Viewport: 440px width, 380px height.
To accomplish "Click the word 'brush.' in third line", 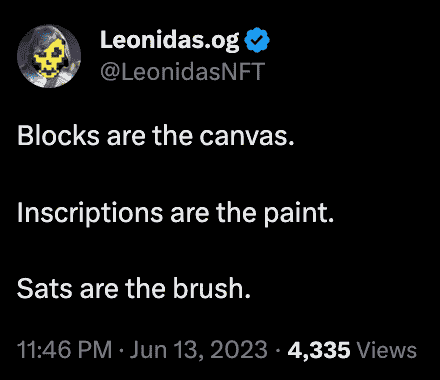I will click(211, 288).
